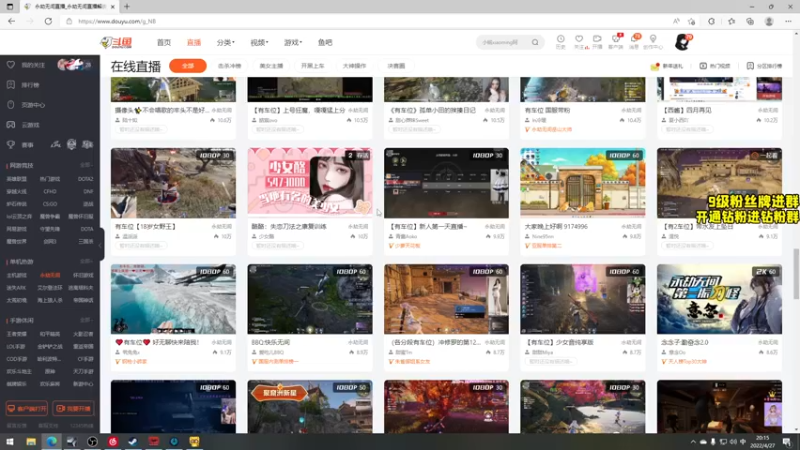Open the 【有车位】少女音纯享版 stream
800x450 pixels.
tap(583, 299)
